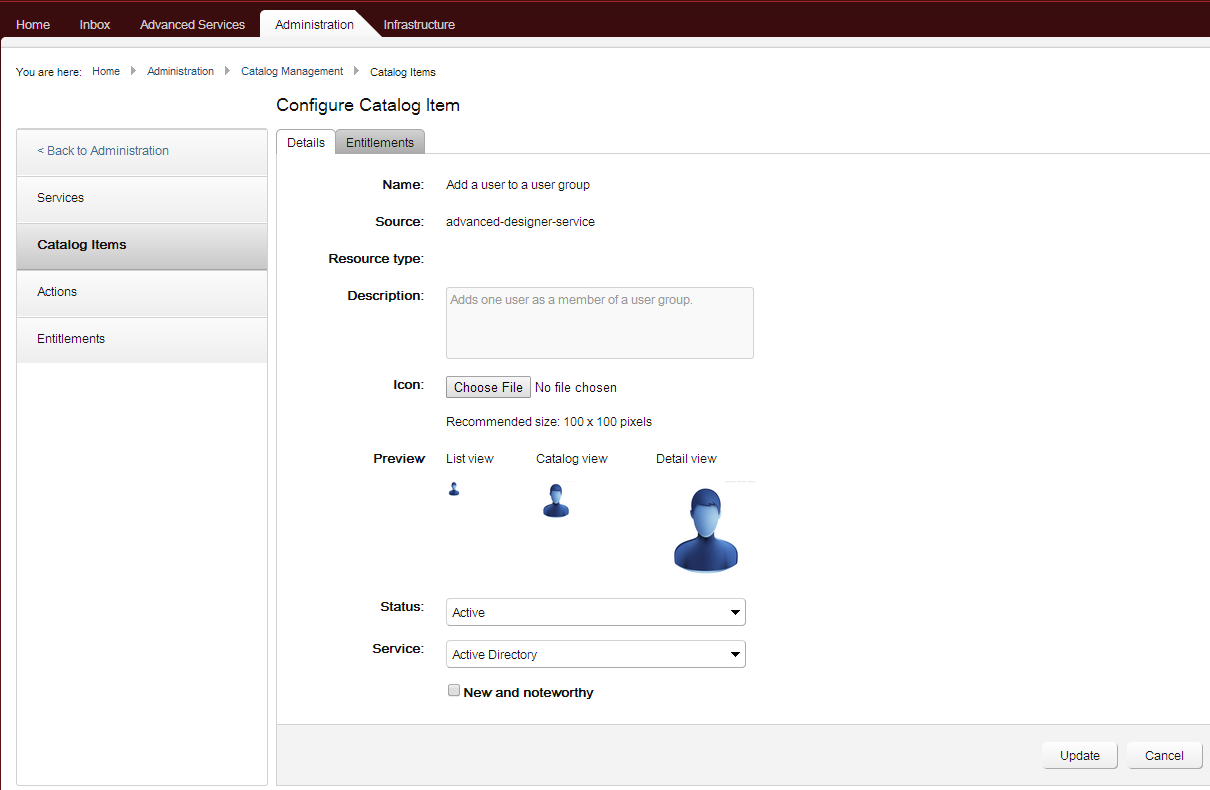The image size is (1210, 790).
Task: Click the Status dropdown arrow
Action: (x=736, y=611)
